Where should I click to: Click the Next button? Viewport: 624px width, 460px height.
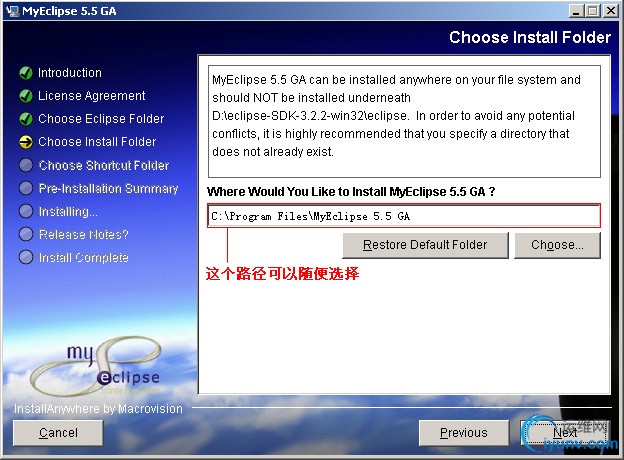(x=565, y=433)
